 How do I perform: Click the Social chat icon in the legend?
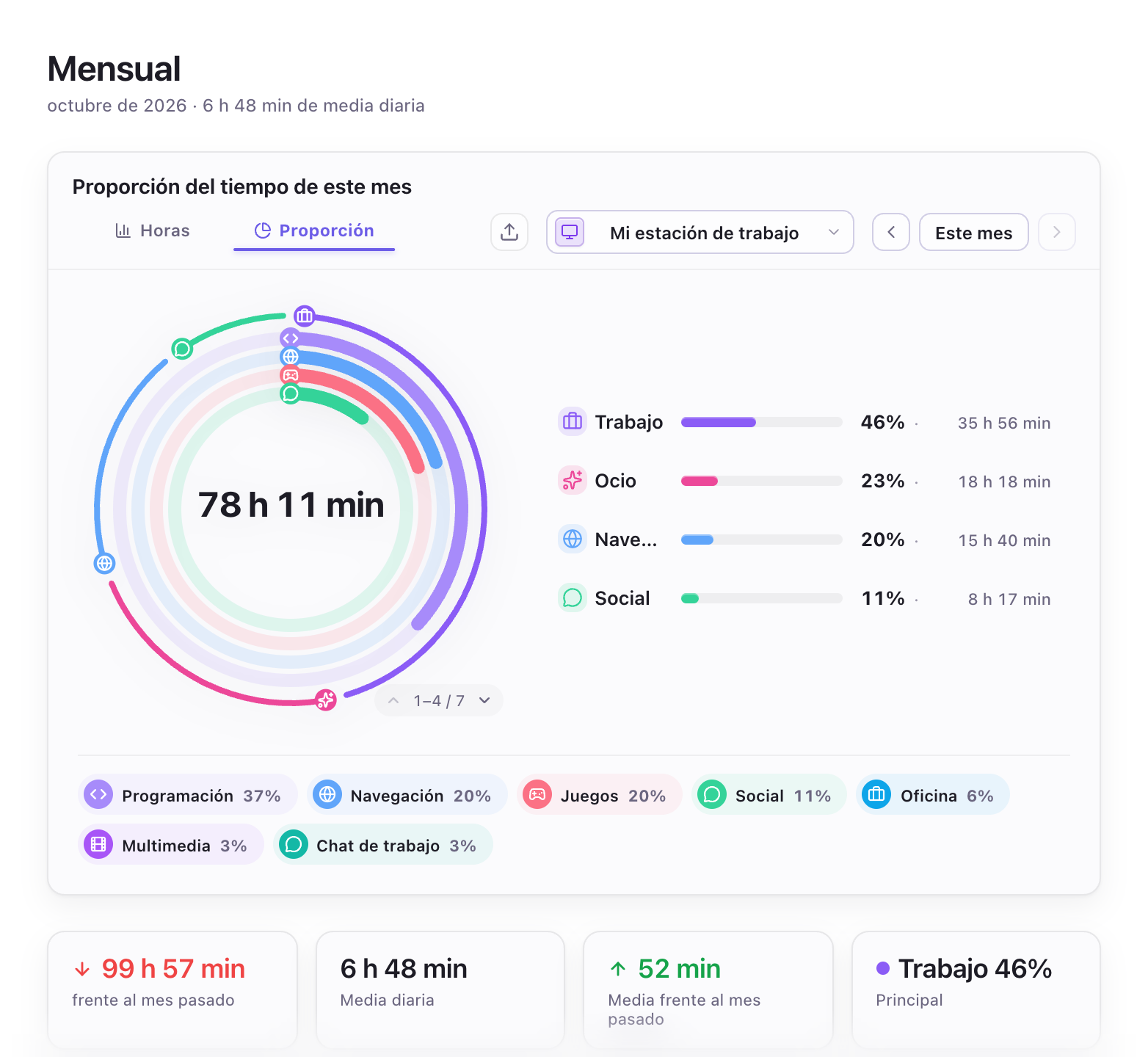click(x=573, y=597)
